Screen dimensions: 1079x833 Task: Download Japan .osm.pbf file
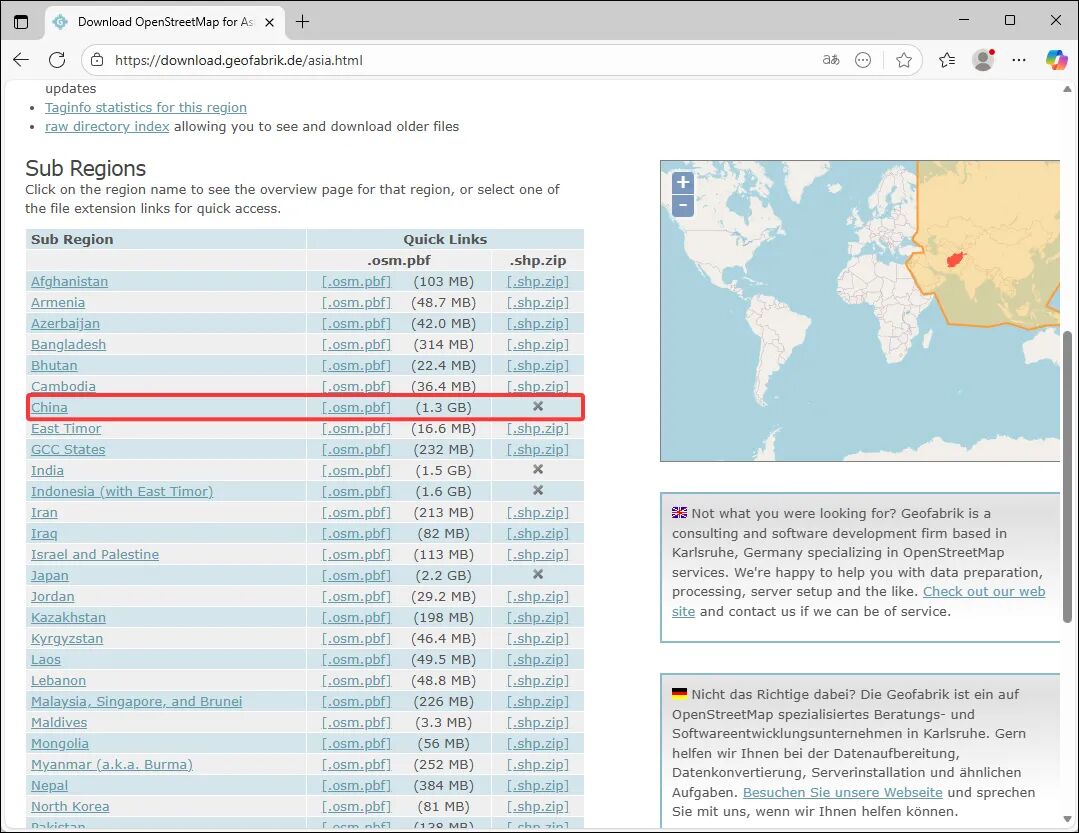coord(356,575)
